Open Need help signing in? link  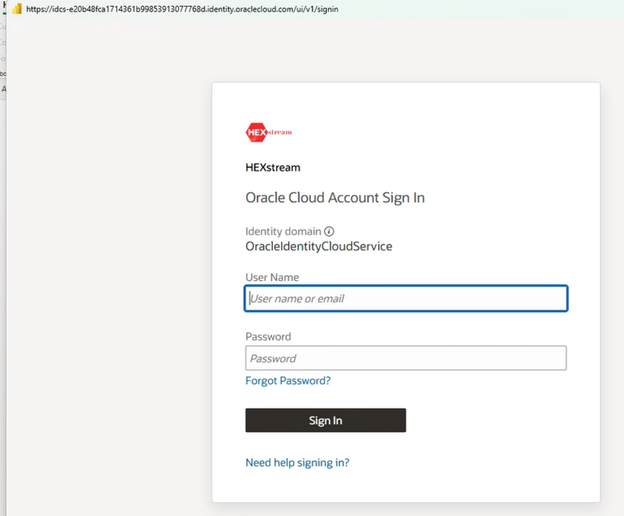[x=297, y=463]
